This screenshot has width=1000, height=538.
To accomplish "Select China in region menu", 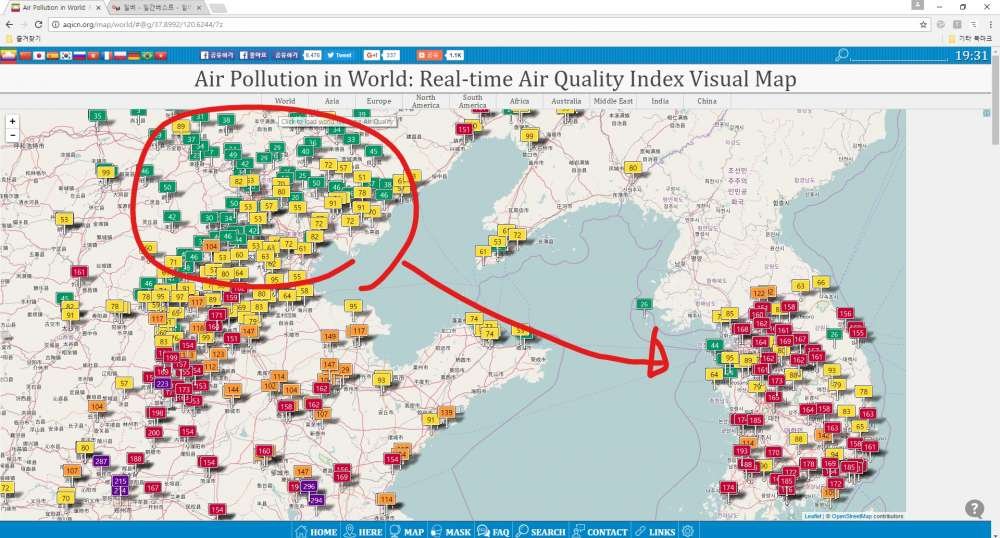I will tap(707, 101).
